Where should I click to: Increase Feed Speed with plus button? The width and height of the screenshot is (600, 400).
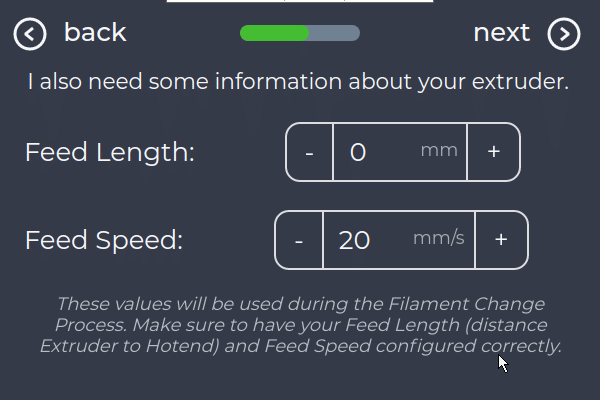[x=501, y=240]
